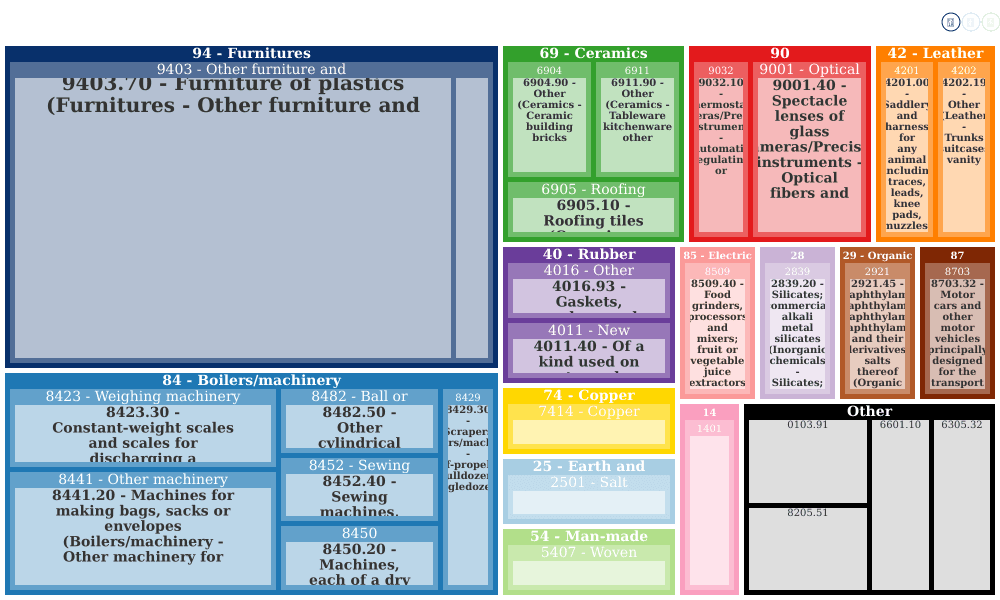The width and height of the screenshot is (1000, 600).
Task: Click the 42 - Leather group header
Action: [935, 54]
